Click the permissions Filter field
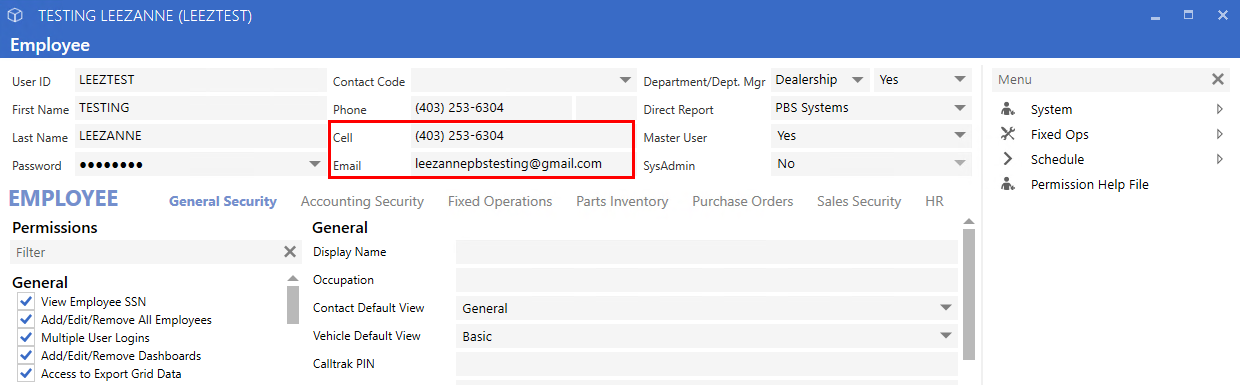Viewport: 1240px width, 385px height. (145, 252)
